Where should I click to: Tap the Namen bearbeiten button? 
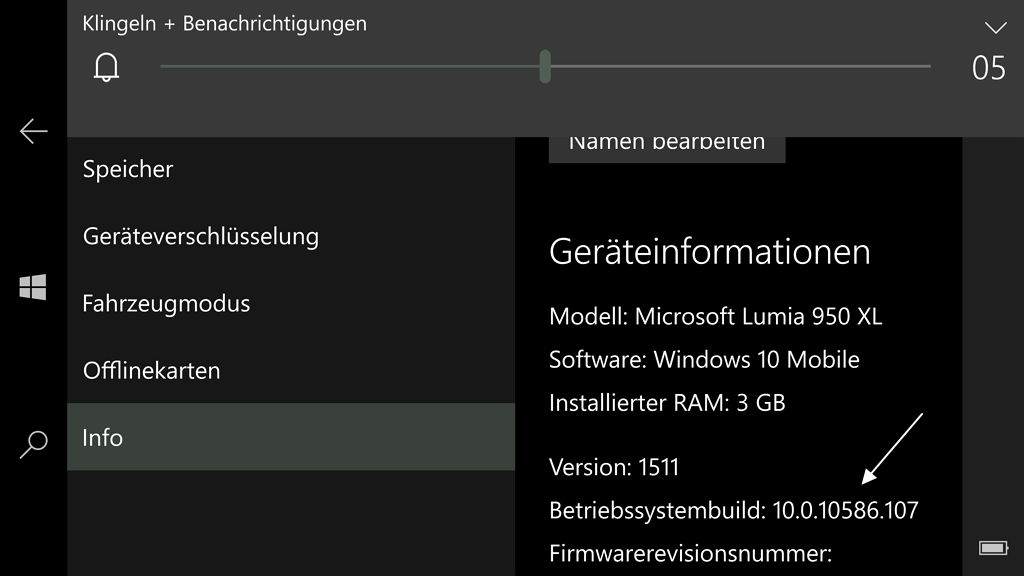pyautogui.click(x=667, y=149)
